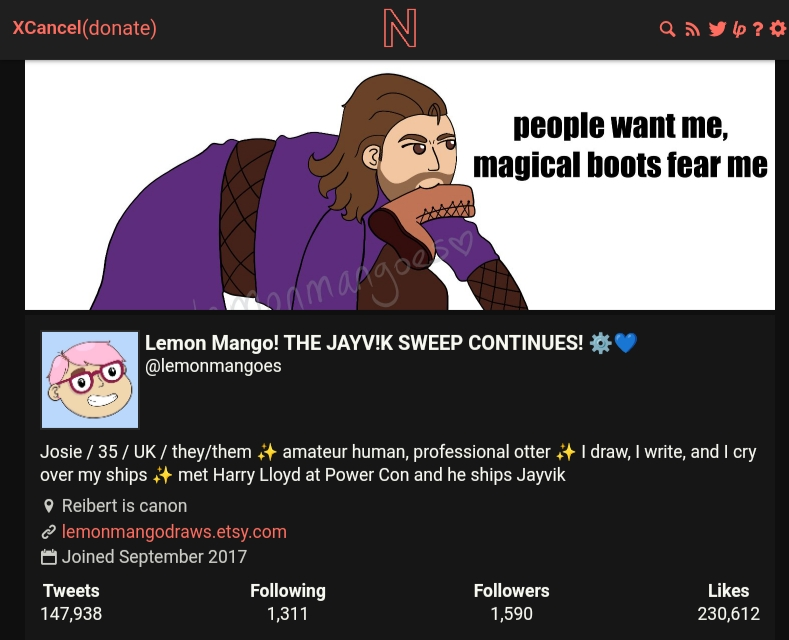This screenshot has width=789, height=640.
Task: Open the search icon in header
Action: point(667,29)
